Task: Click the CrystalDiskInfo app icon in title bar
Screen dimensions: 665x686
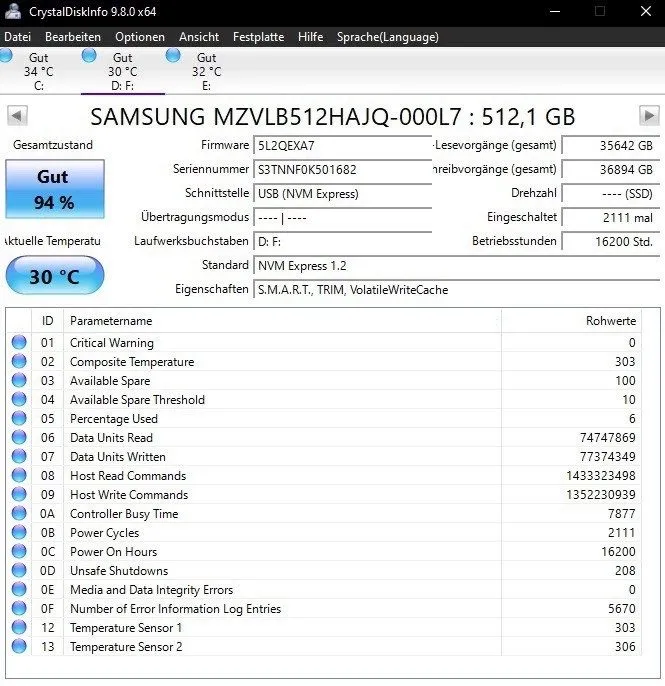Action: click(x=13, y=11)
